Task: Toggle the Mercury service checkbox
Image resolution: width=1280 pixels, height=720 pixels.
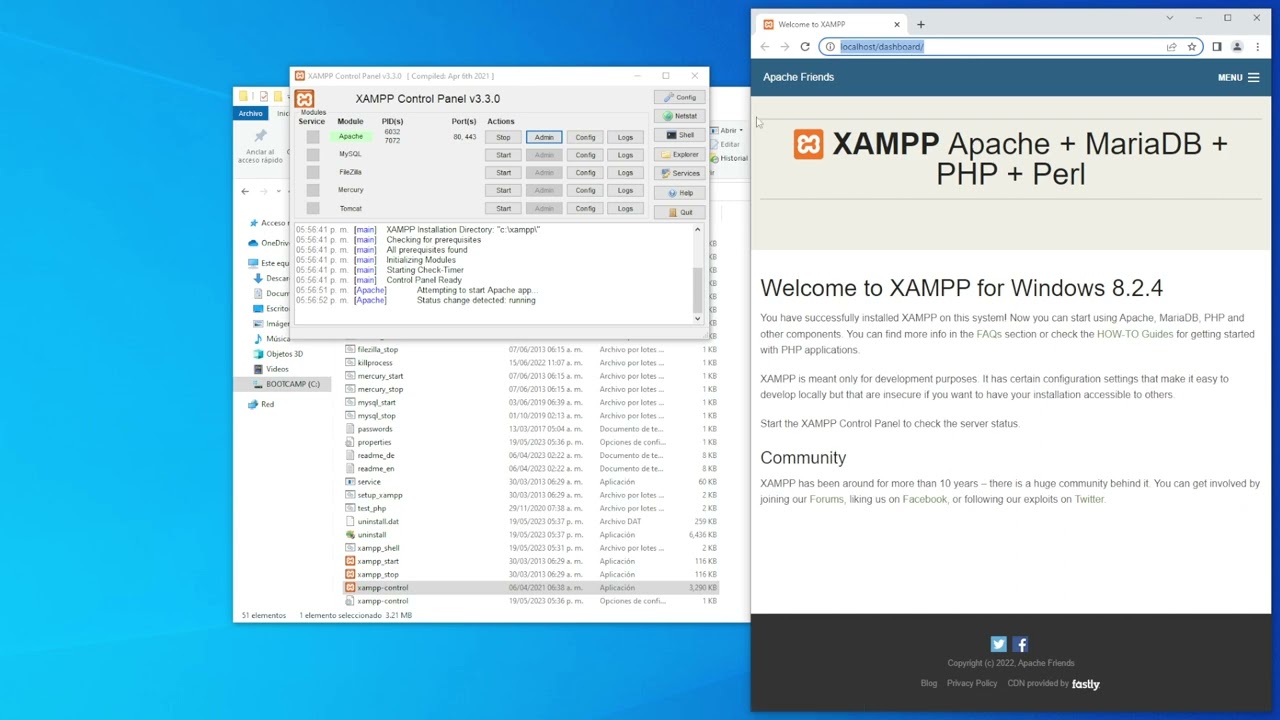Action: [x=313, y=190]
